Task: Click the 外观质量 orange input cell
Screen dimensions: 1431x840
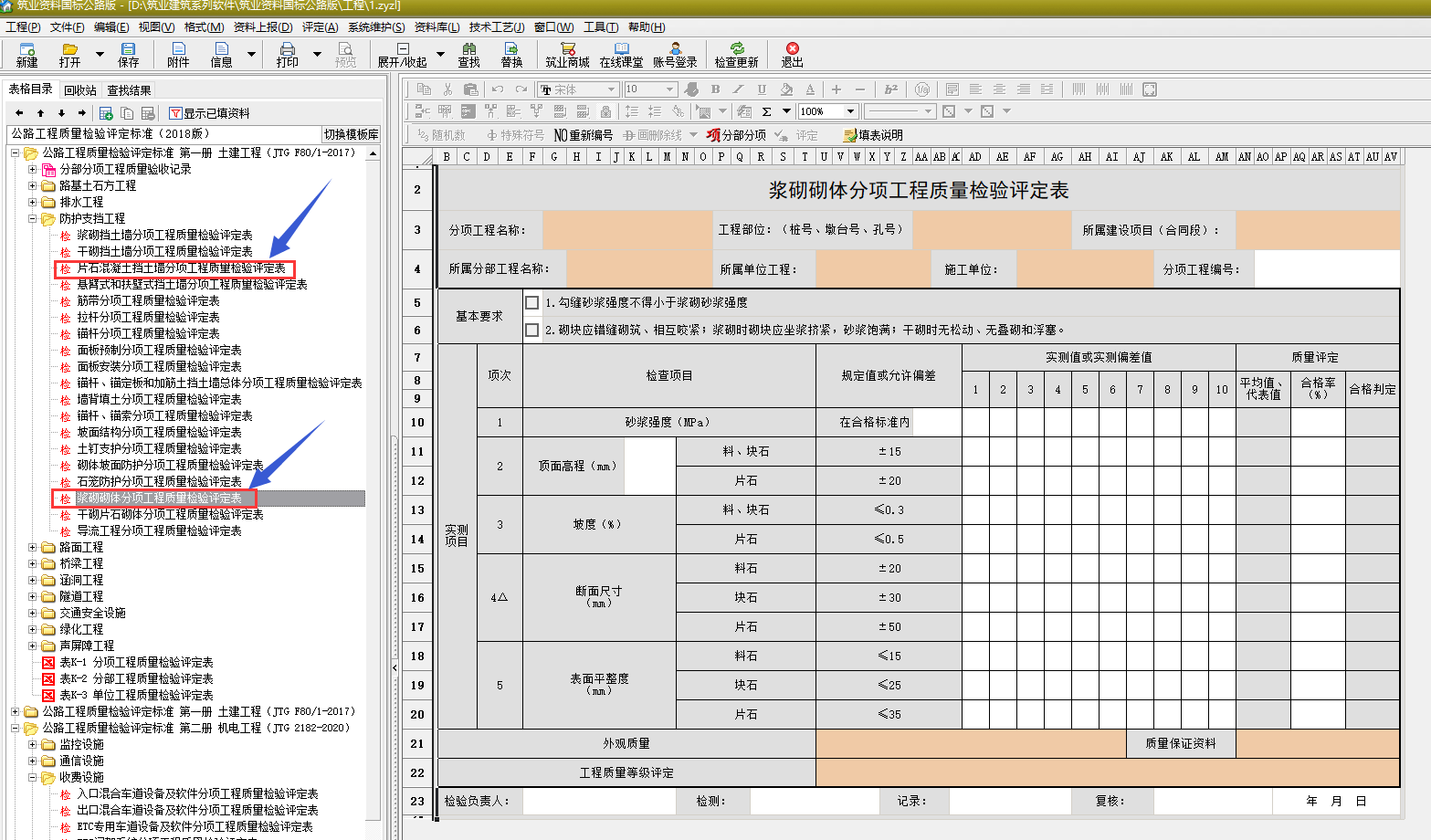Action: (x=971, y=744)
